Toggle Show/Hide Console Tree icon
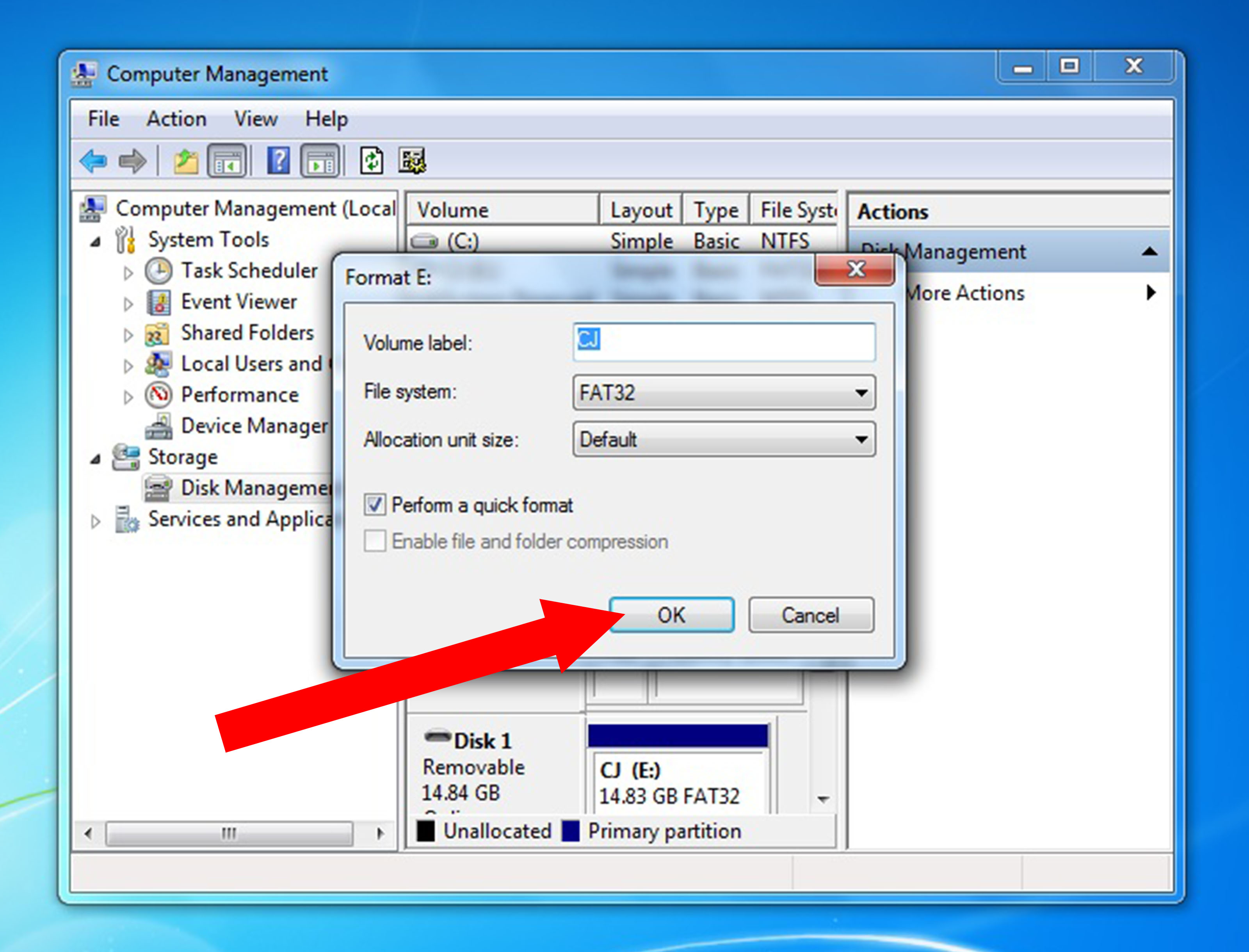 pyautogui.click(x=227, y=162)
